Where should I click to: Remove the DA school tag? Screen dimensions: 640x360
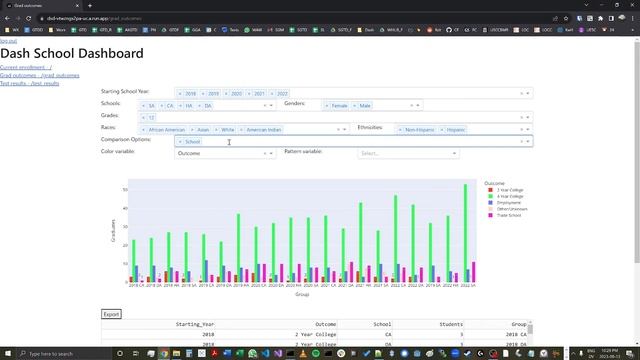(x=200, y=106)
